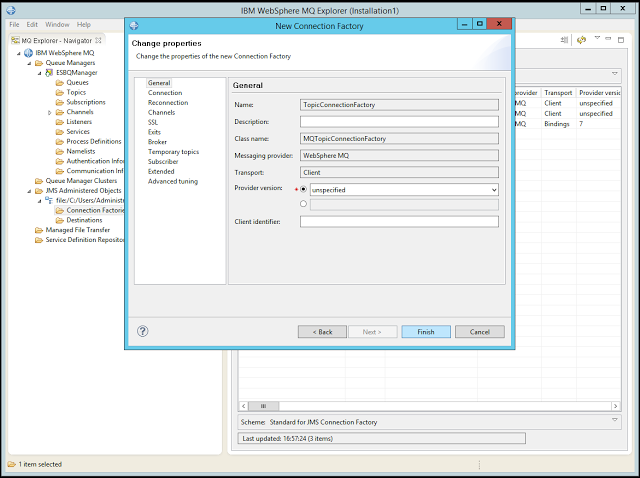Click the ESBQManager queue manager icon

point(49,73)
